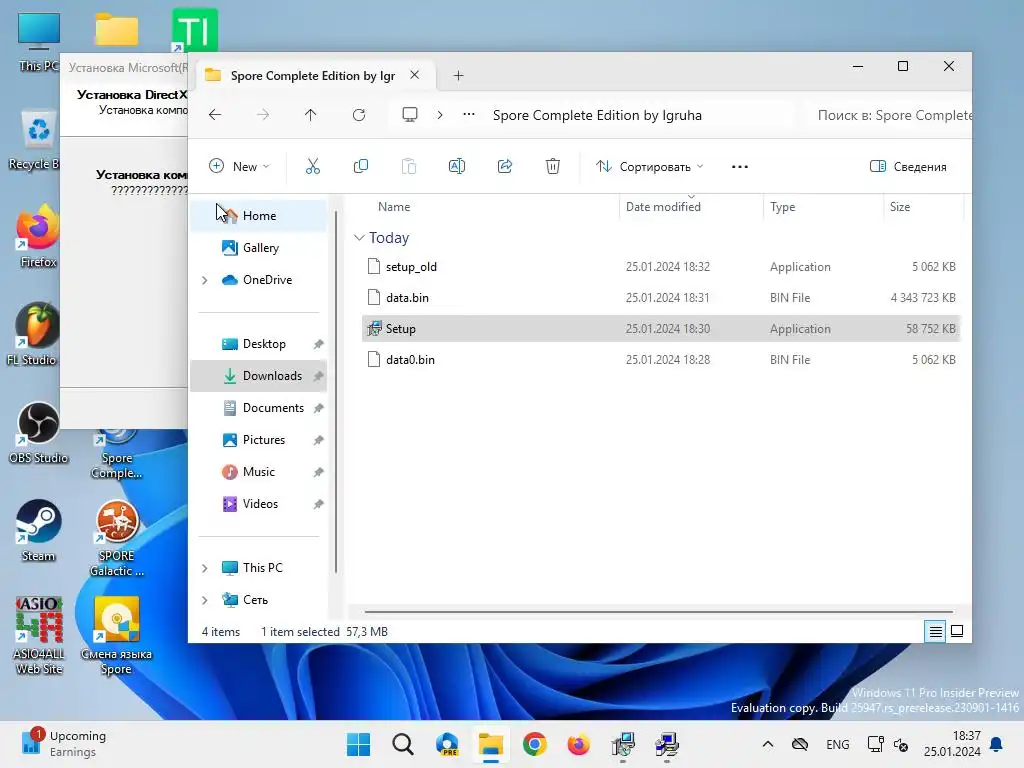Open a new Explorer tab with plus
Screen dimensions: 1024x768
coord(458,76)
